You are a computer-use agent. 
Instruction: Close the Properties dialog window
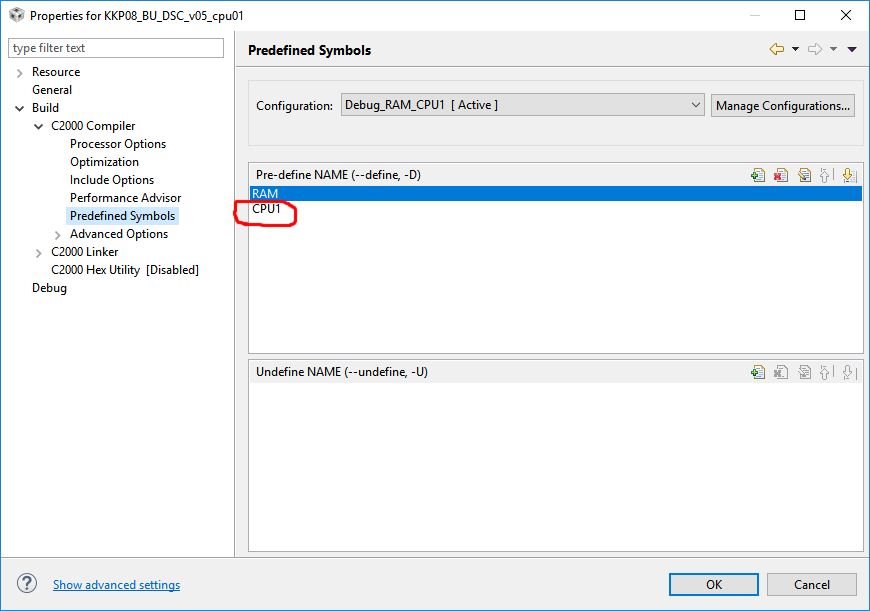[x=846, y=15]
